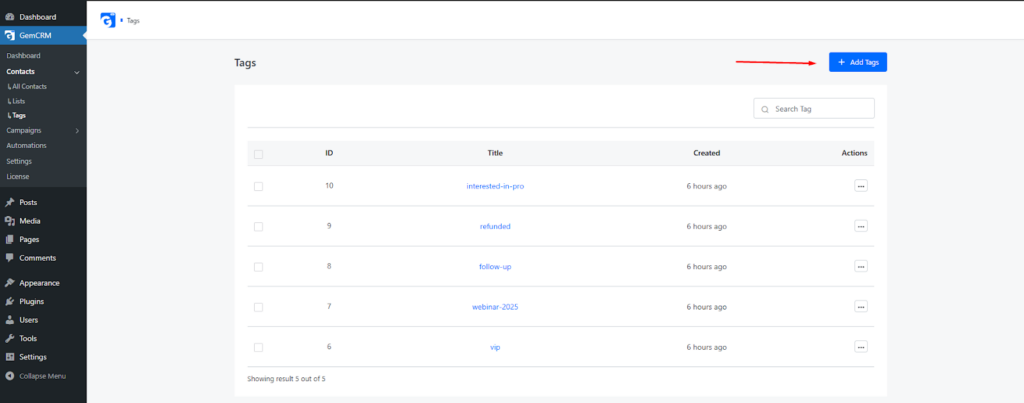
Task: Focus the Search Tag input field
Action: (814, 108)
